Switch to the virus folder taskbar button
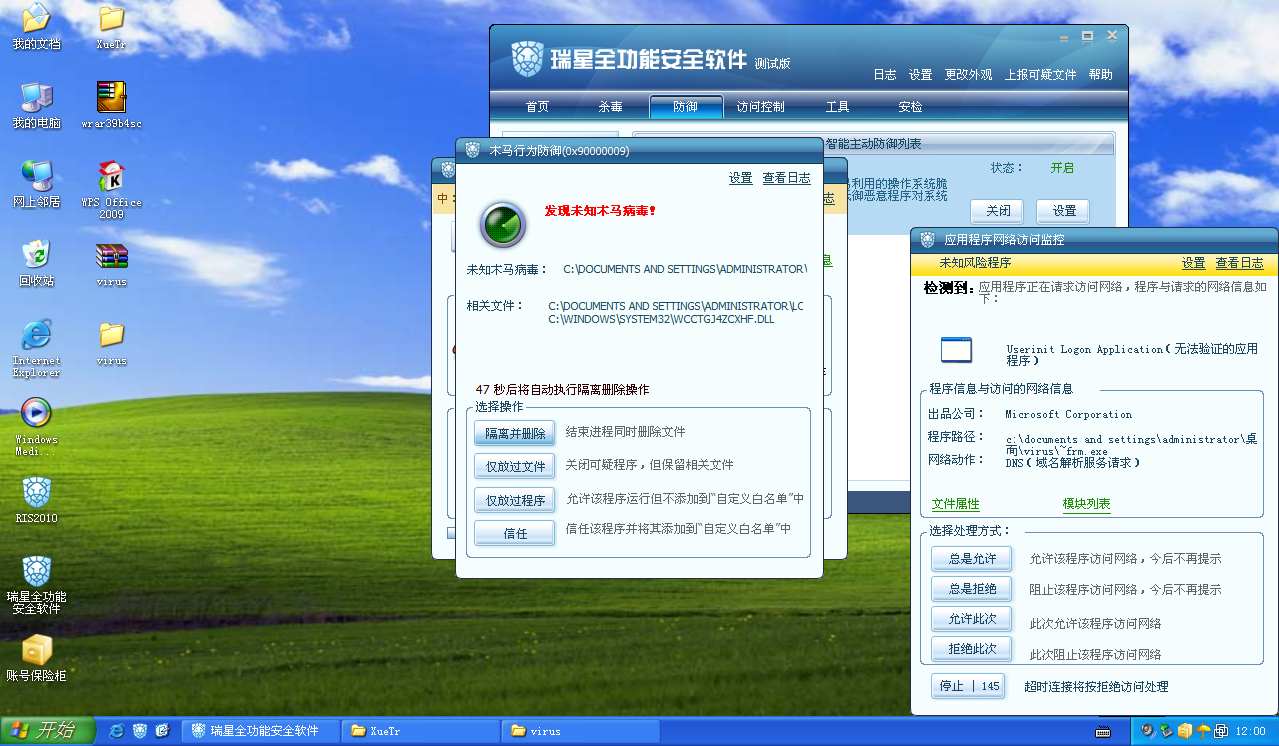This screenshot has width=1279, height=746. (580, 731)
